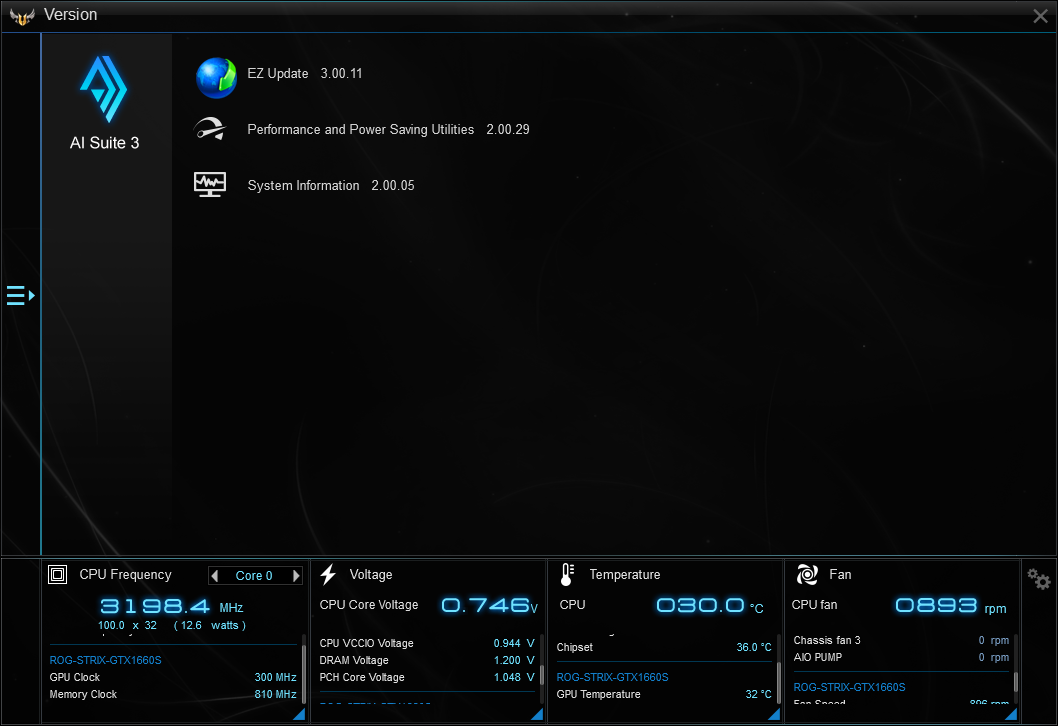Click the Temperature thermometer icon

567,574
